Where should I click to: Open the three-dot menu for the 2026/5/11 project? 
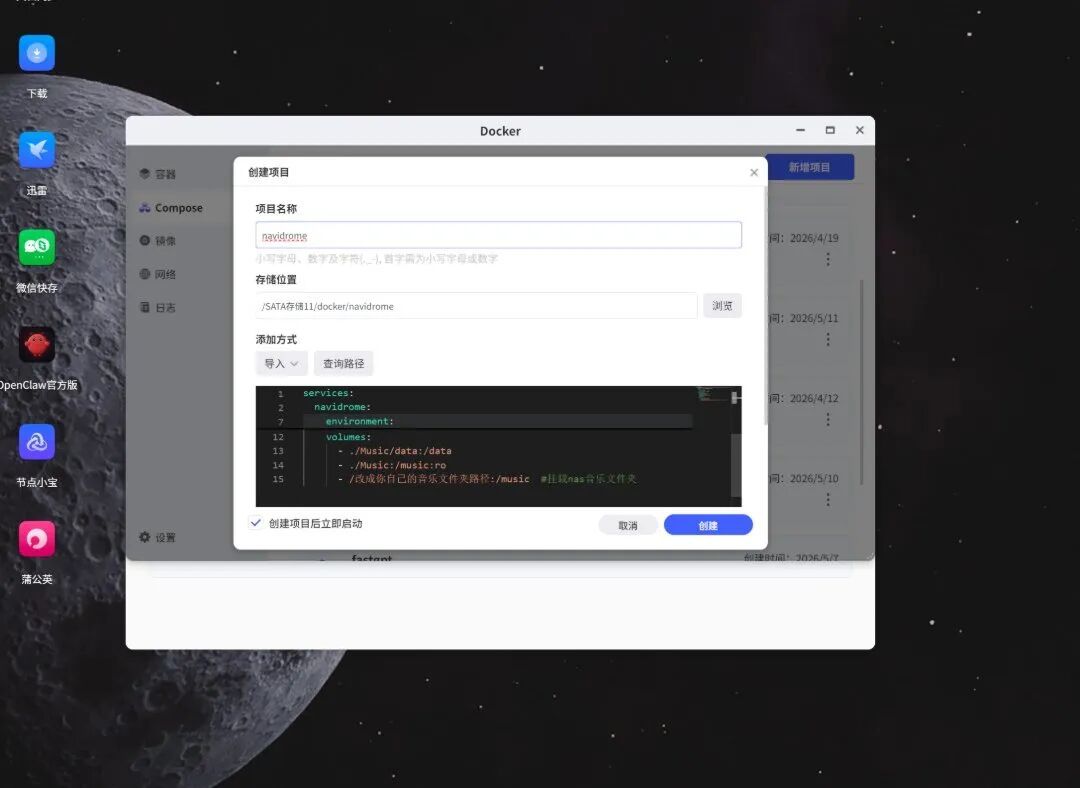click(x=828, y=339)
